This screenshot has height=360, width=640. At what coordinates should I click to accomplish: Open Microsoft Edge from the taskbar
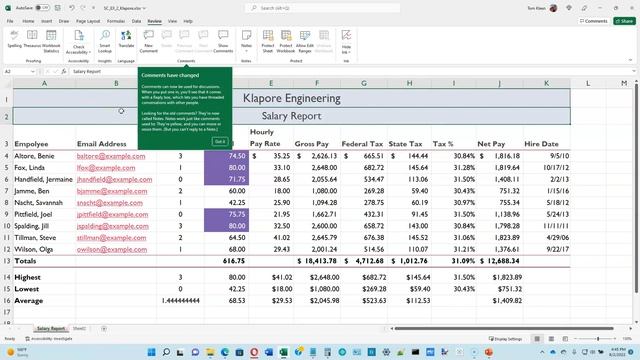point(224,352)
